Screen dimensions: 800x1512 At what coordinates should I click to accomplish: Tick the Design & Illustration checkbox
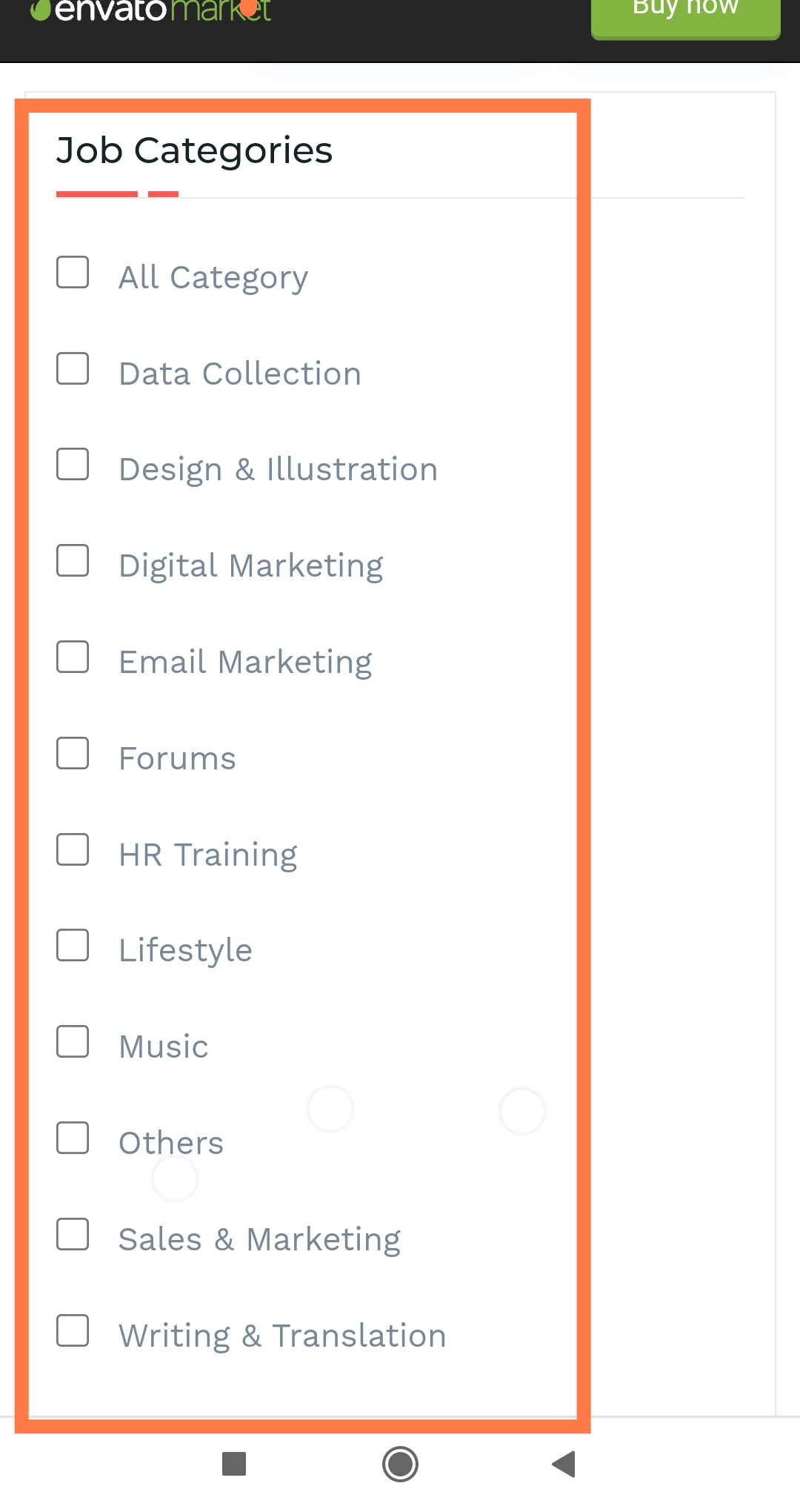pyautogui.click(x=73, y=465)
